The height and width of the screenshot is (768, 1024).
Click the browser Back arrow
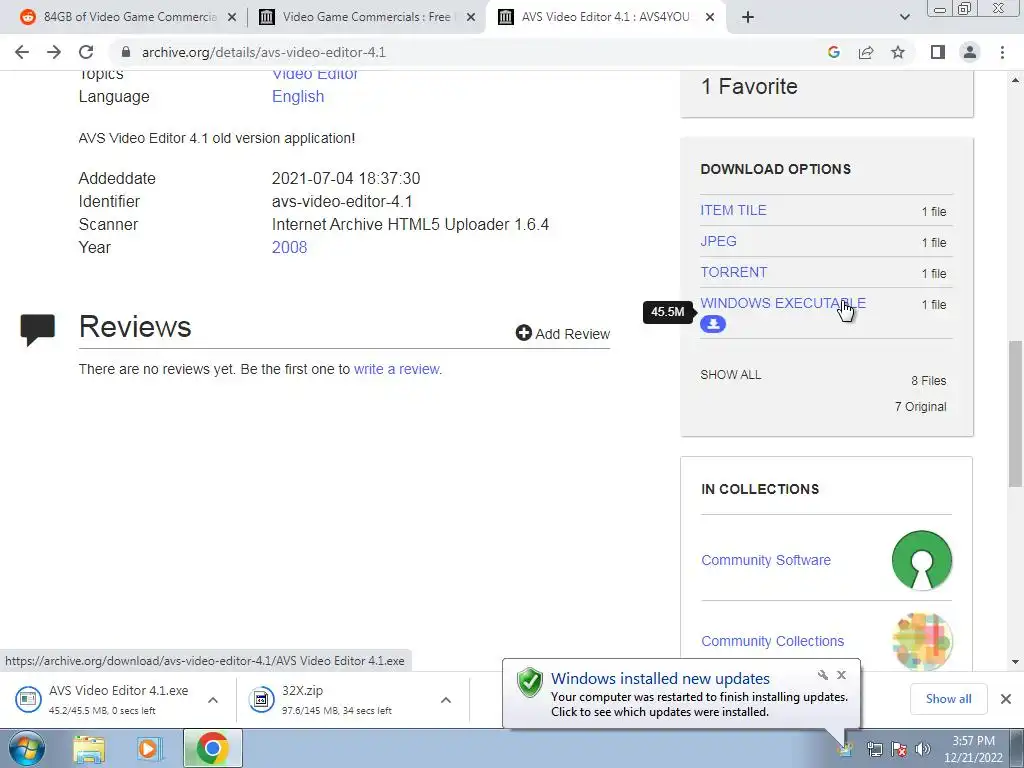pyautogui.click(x=22, y=52)
